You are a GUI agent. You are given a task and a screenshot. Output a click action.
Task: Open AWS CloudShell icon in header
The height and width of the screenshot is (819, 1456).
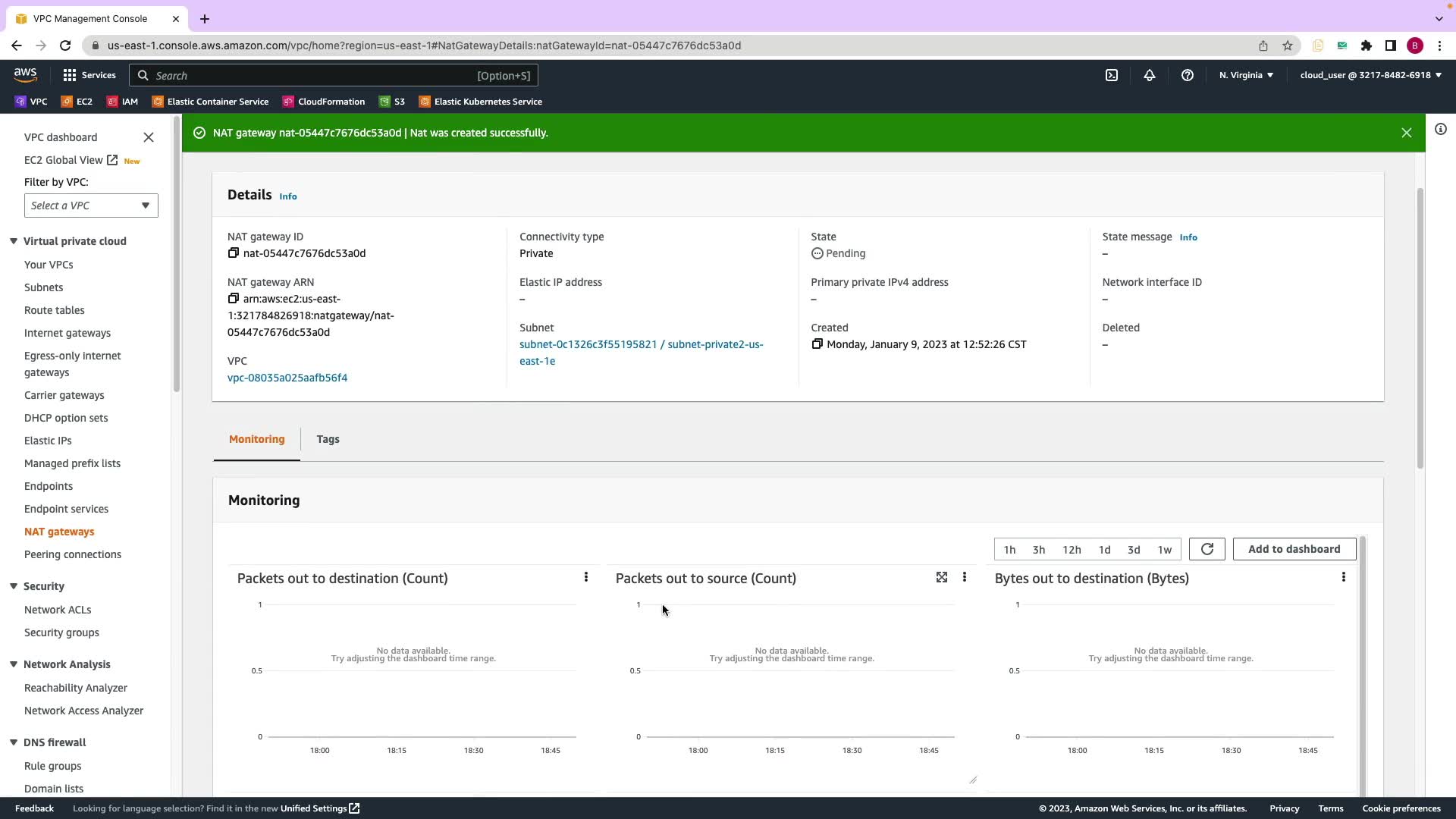pos(1112,75)
